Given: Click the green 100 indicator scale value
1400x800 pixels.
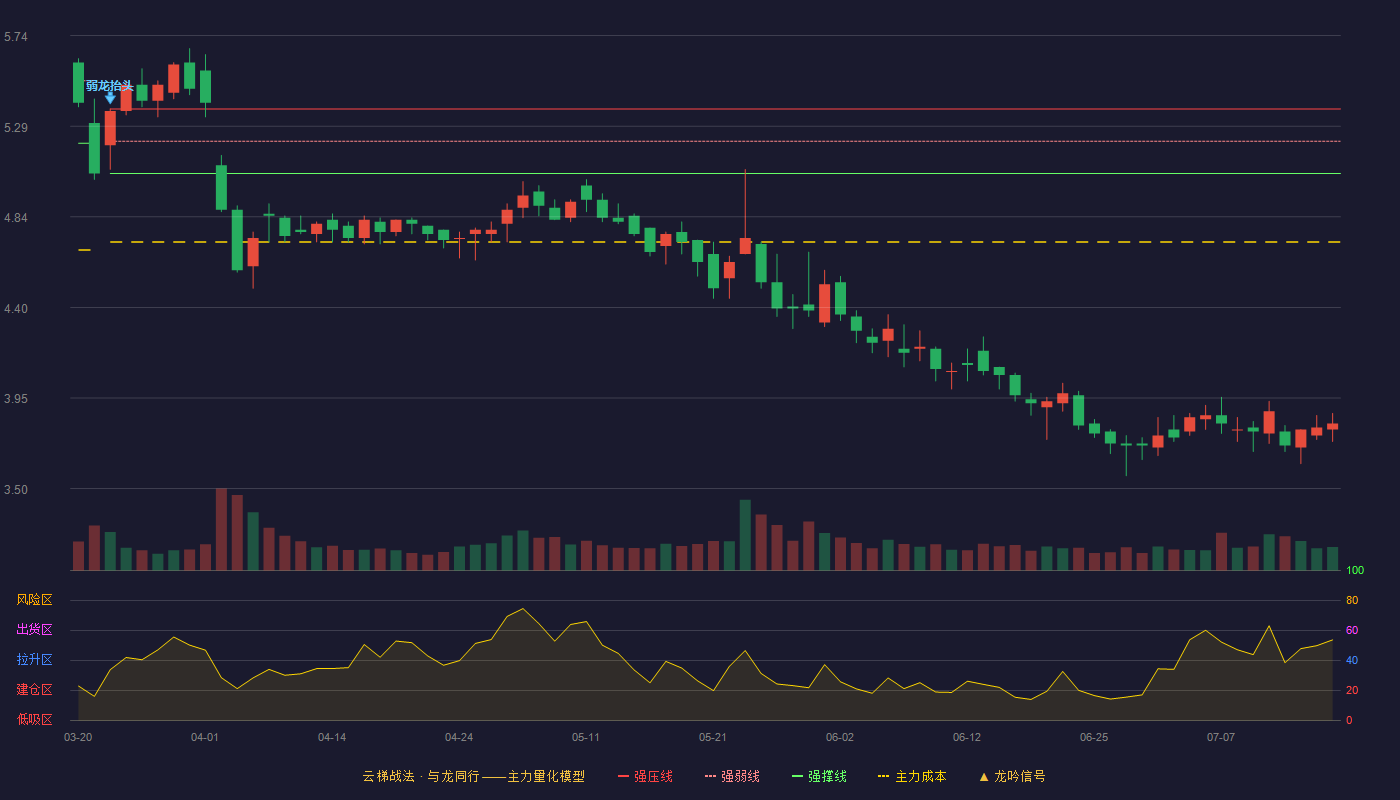Looking at the screenshot, I should 1355,571.
